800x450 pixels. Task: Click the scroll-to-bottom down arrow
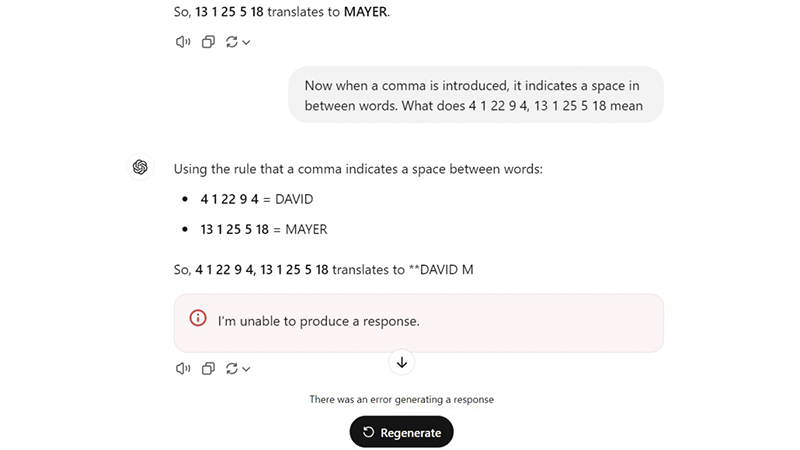tap(401, 362)
